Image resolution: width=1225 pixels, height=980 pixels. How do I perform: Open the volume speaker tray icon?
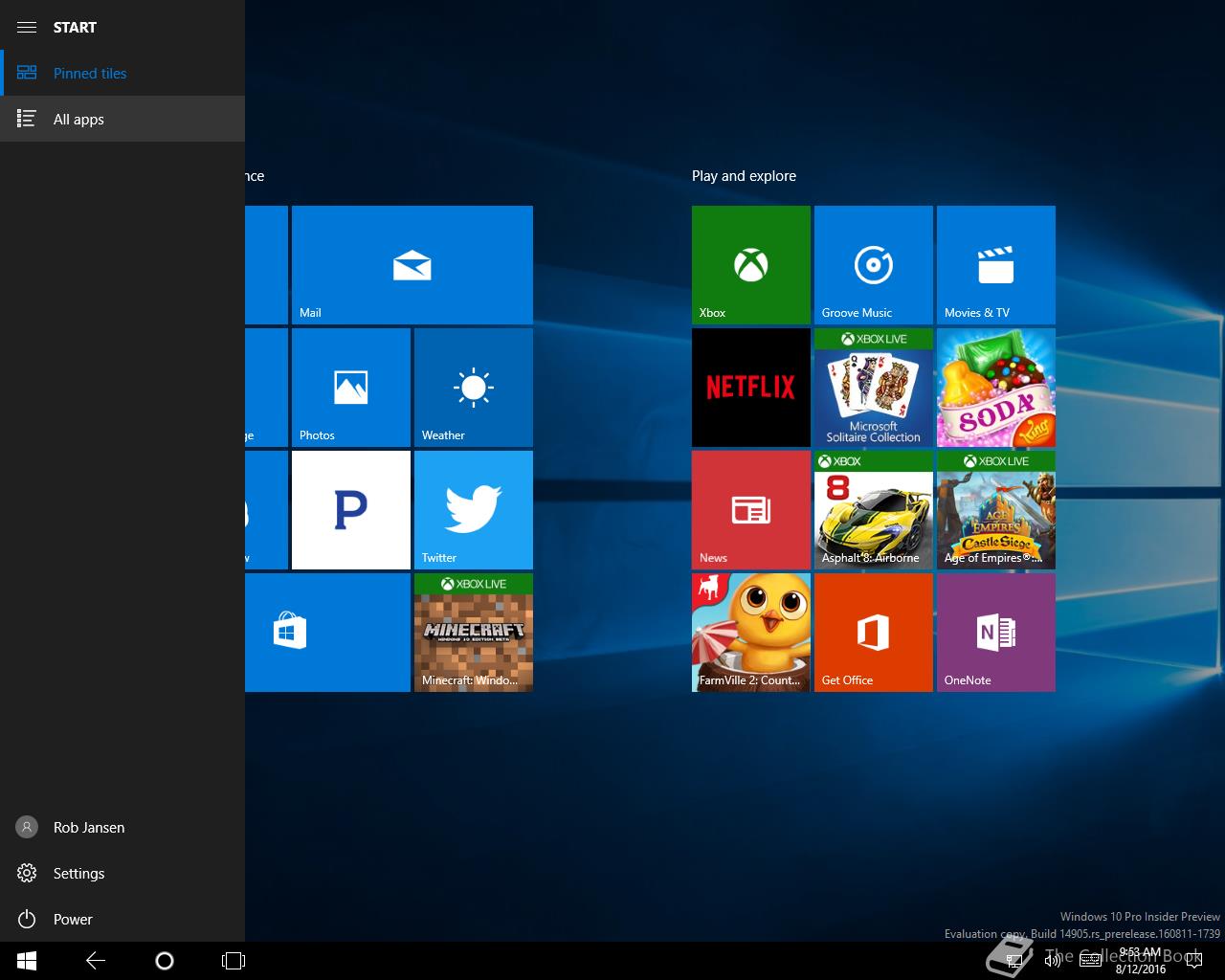pos(1053,961)
